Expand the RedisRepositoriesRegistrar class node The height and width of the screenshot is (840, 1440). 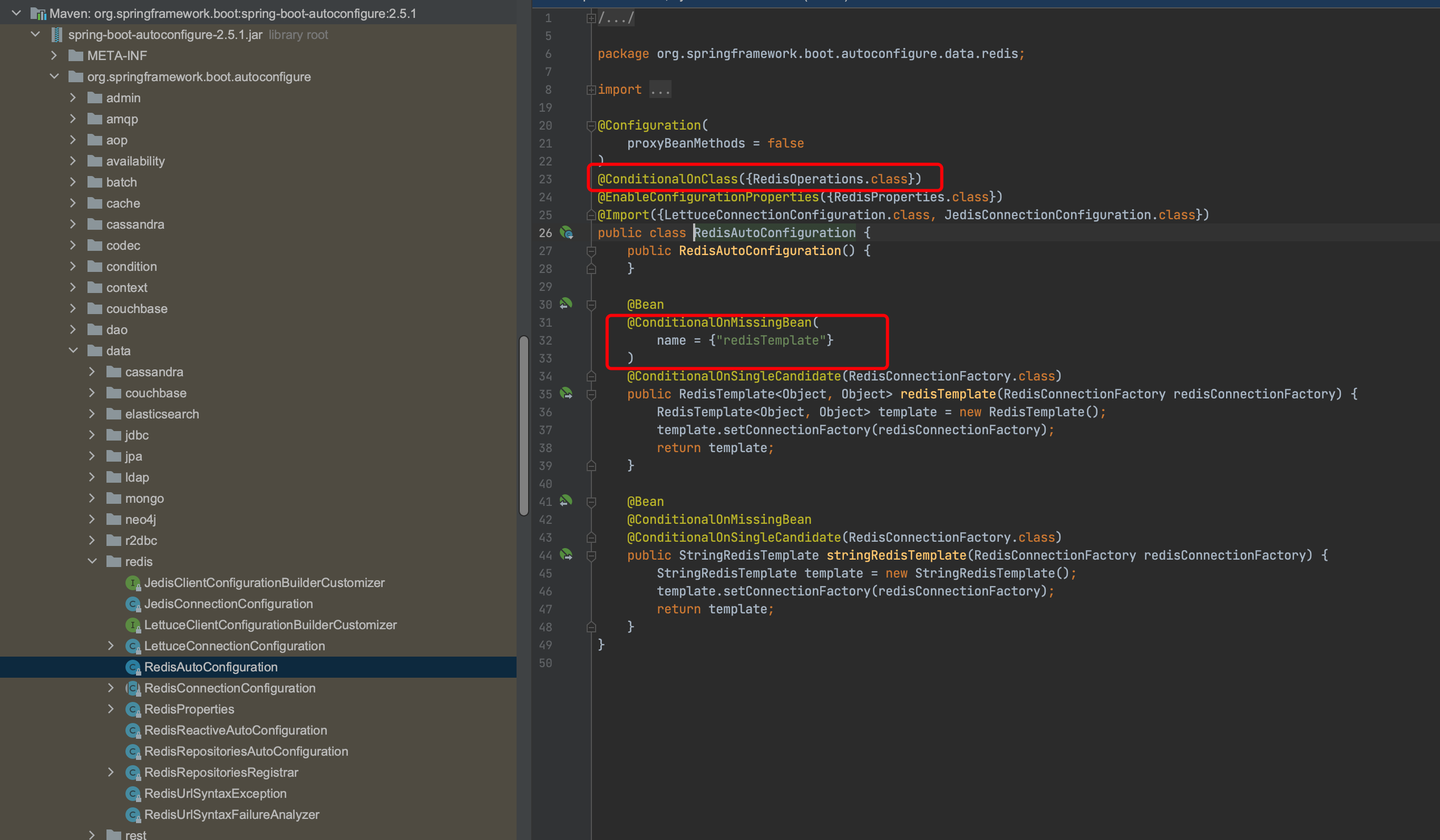click(x=111, y=772)
